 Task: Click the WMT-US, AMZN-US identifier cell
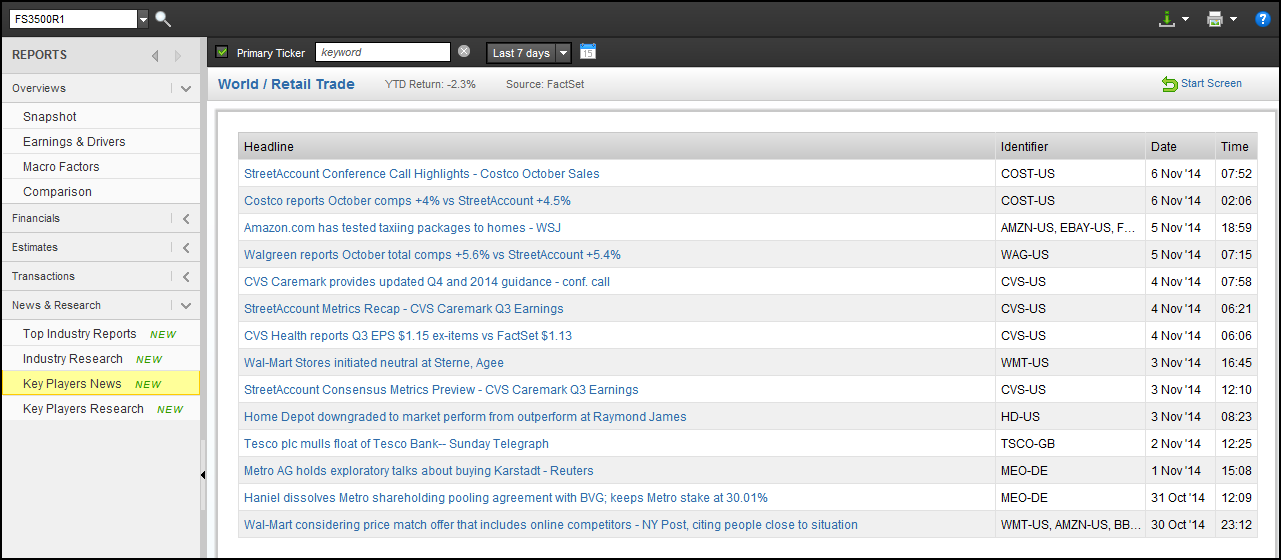click(1071, 525)
